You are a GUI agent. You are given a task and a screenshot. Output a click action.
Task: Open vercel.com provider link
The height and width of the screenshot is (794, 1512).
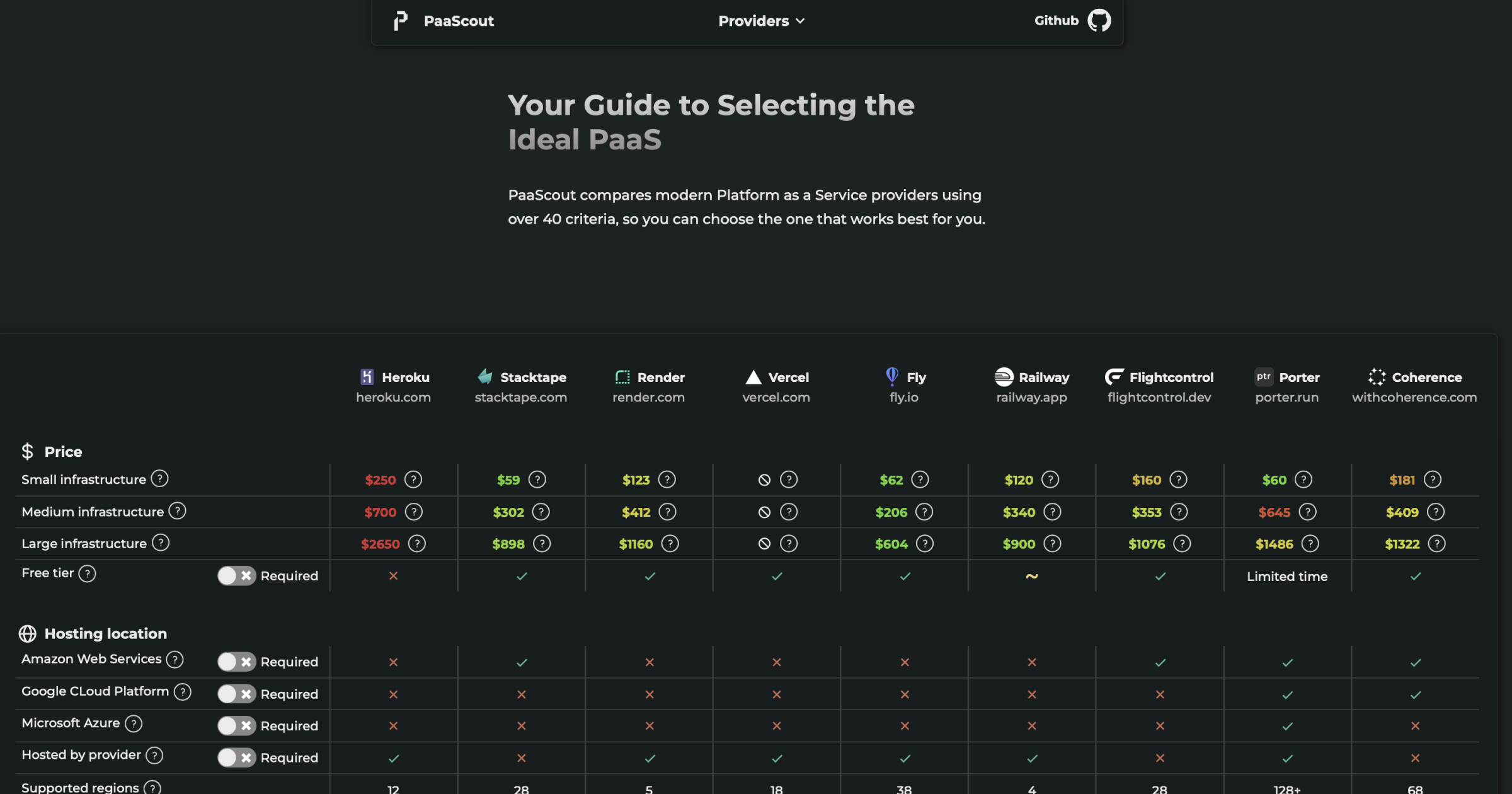(x=776, y=397)
